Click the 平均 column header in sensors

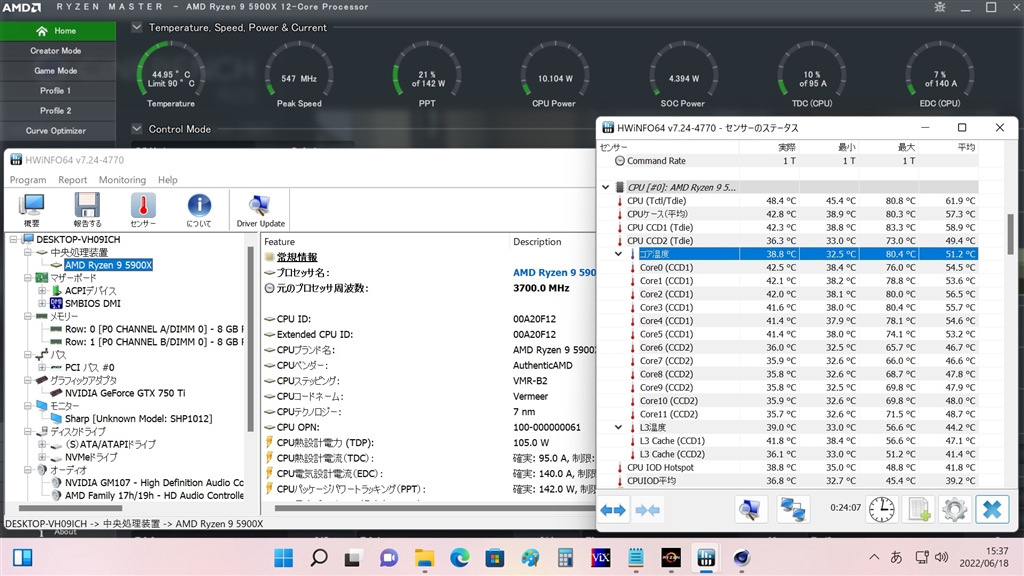[950, 147]
